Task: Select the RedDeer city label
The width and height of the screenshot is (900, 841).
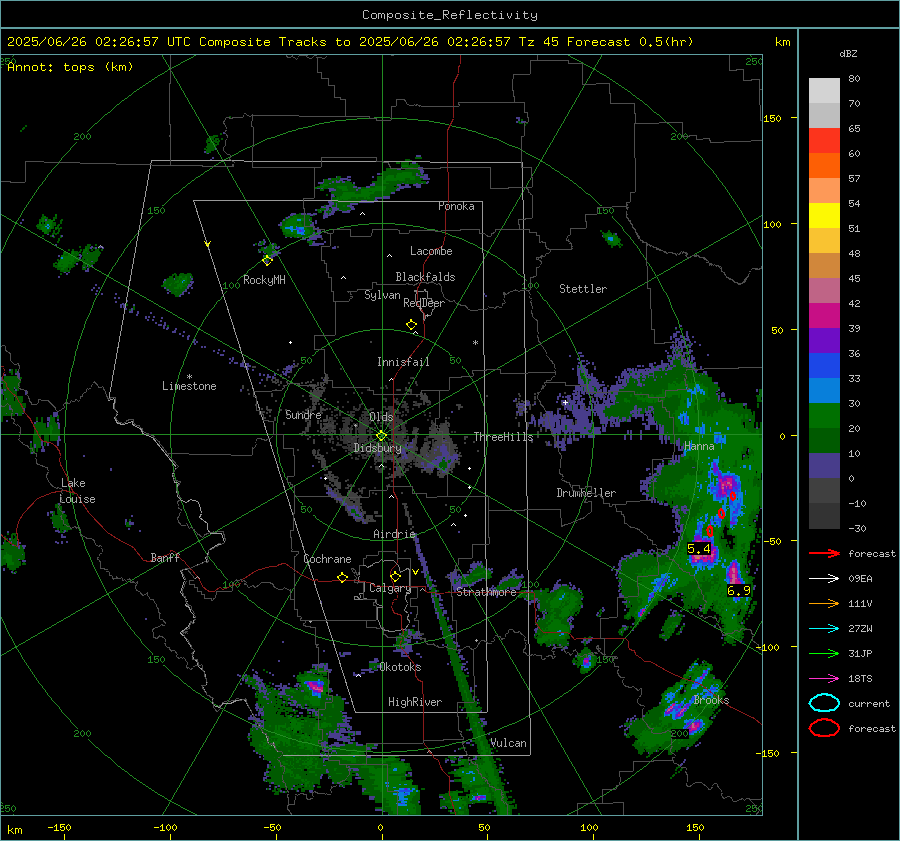Action: pos(424,303)
